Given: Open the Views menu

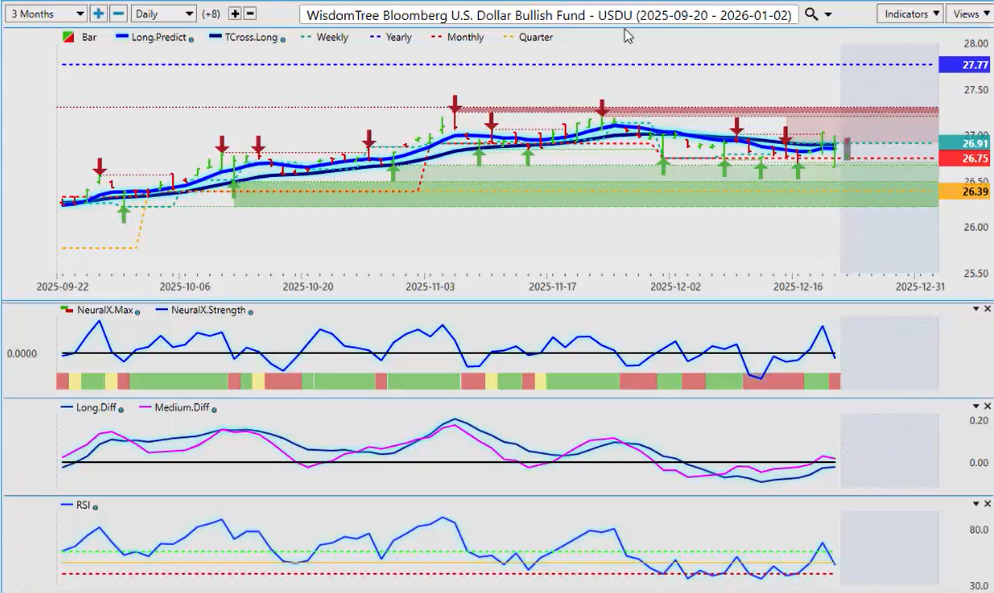Looking at the screenshot, I should tap(968, 14).
